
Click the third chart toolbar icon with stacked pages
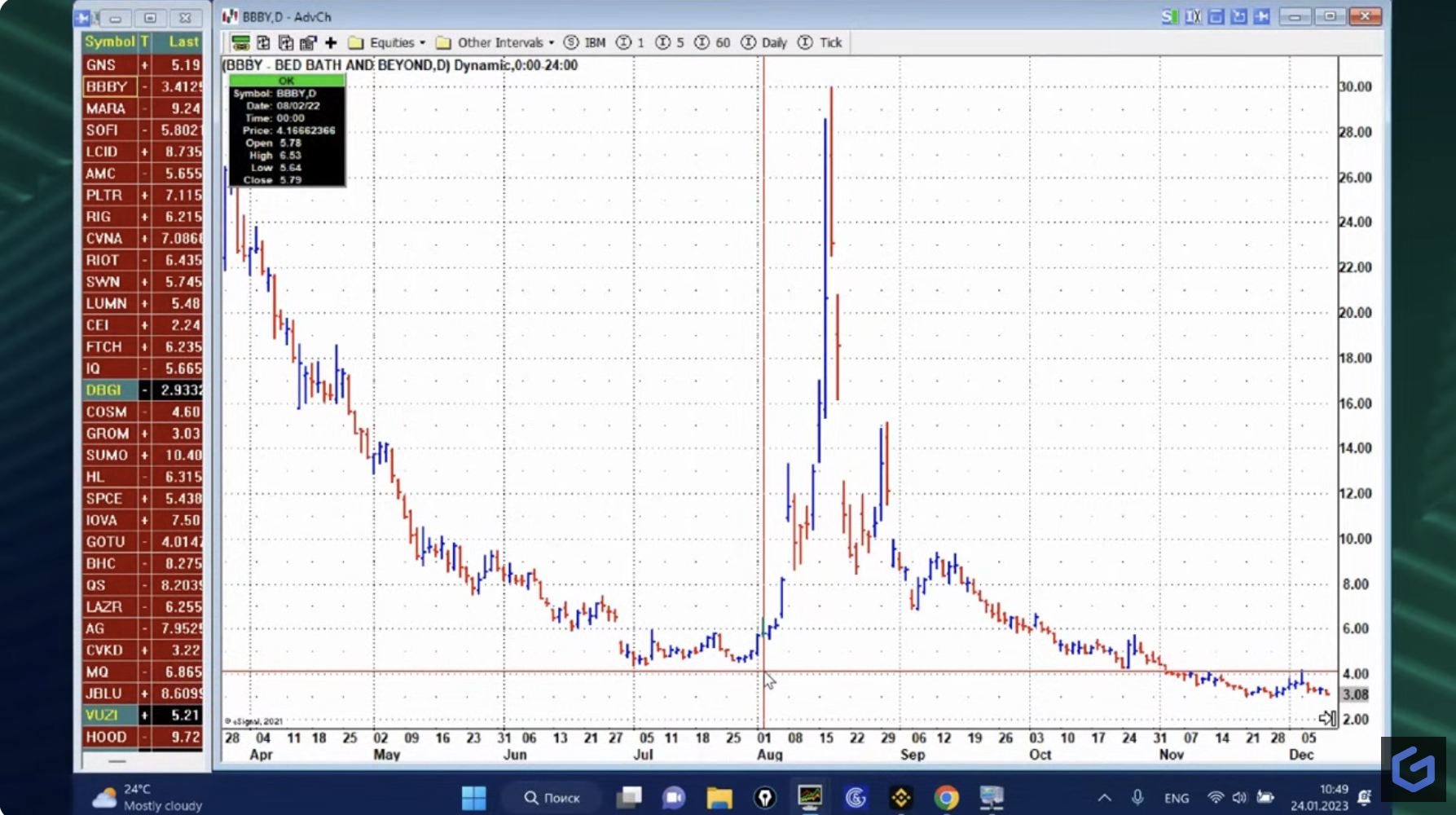286,42
